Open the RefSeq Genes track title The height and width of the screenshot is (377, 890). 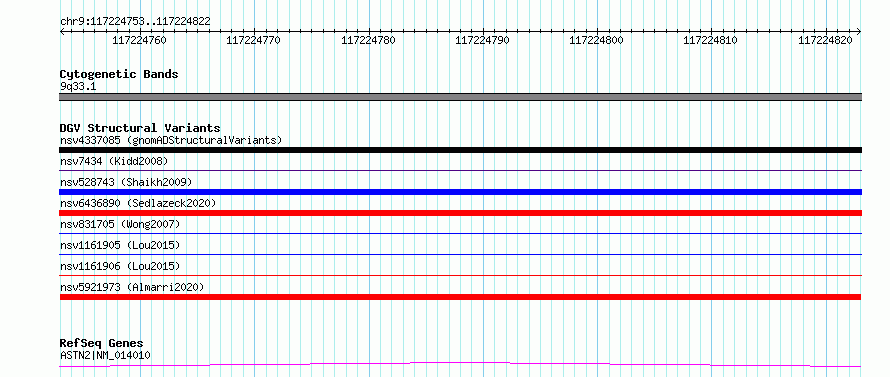102,344
